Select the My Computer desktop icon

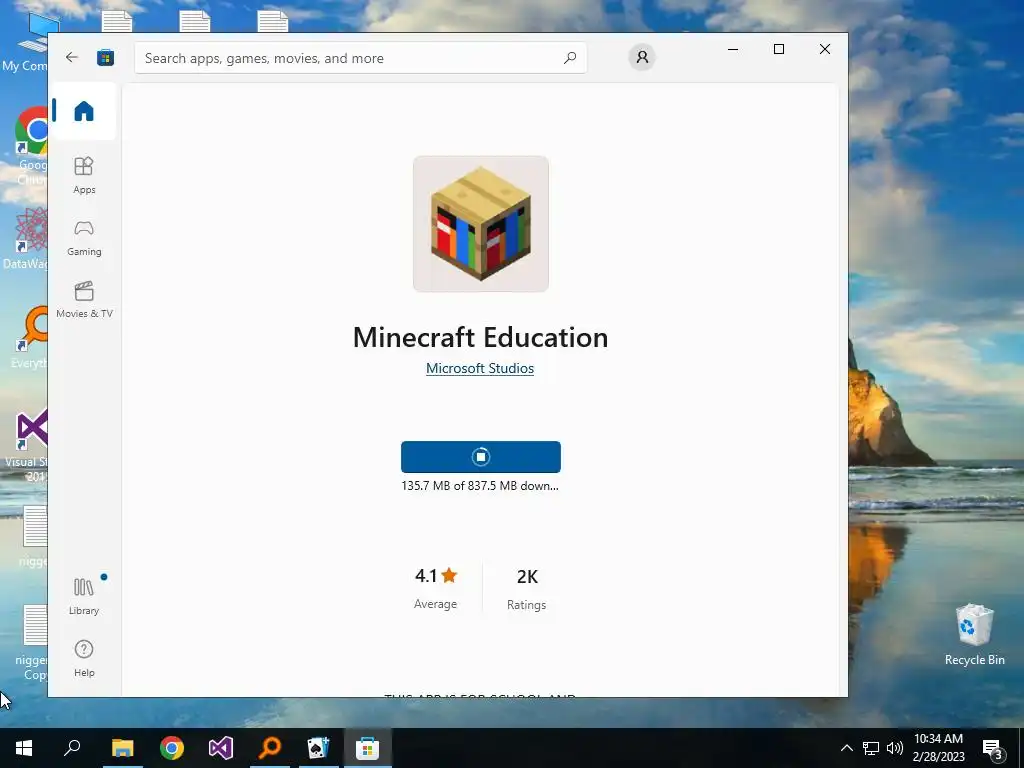click(26, 42)
